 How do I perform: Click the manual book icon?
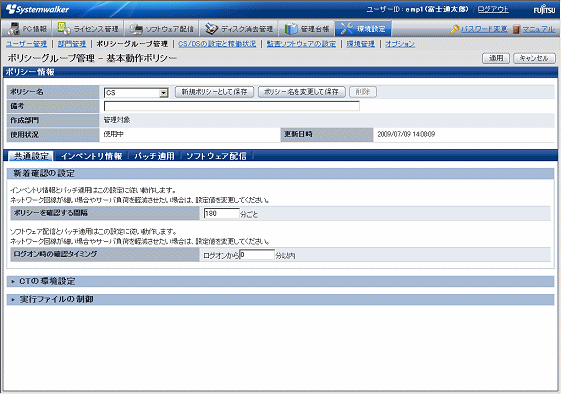pos(516,29)
